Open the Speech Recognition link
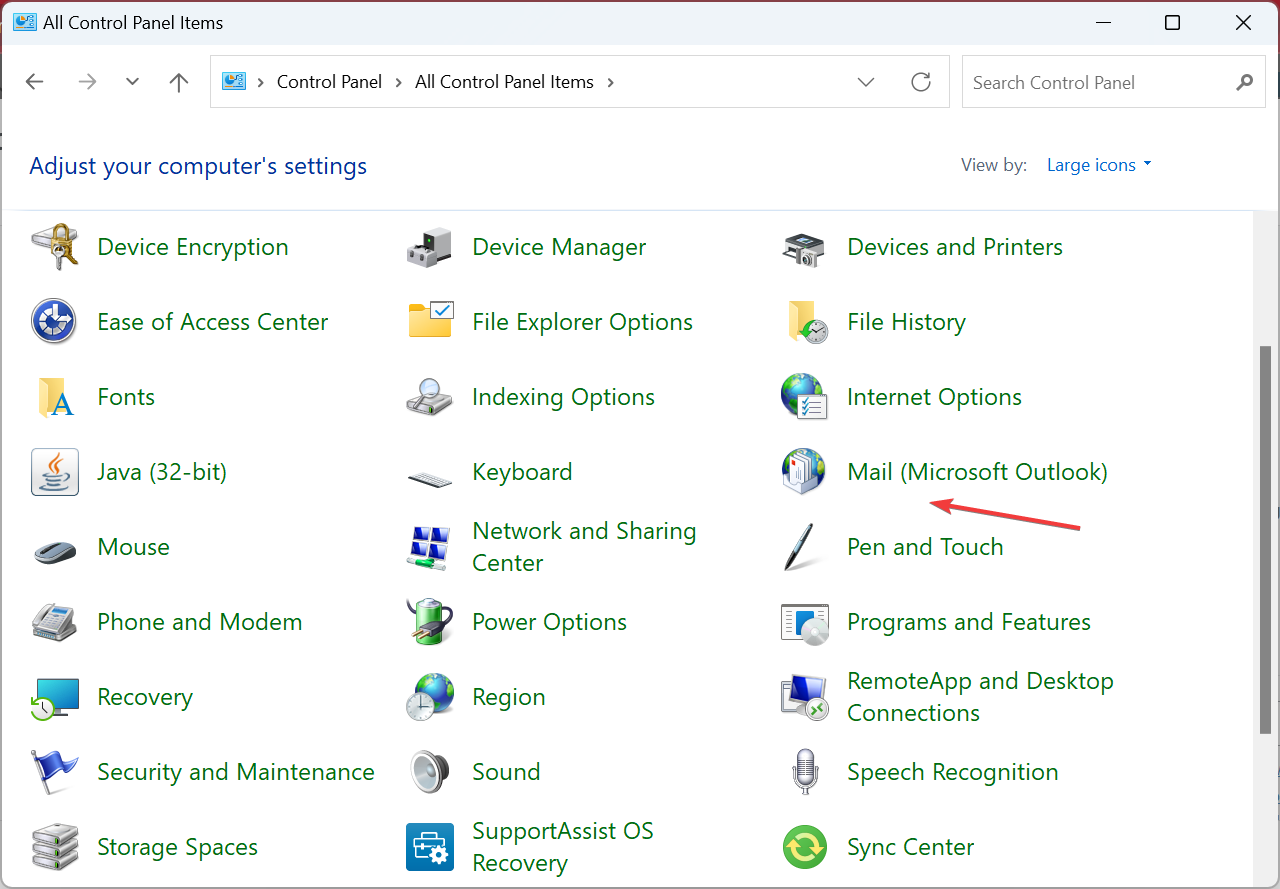The image size is (1280, 889). [952, 772]
